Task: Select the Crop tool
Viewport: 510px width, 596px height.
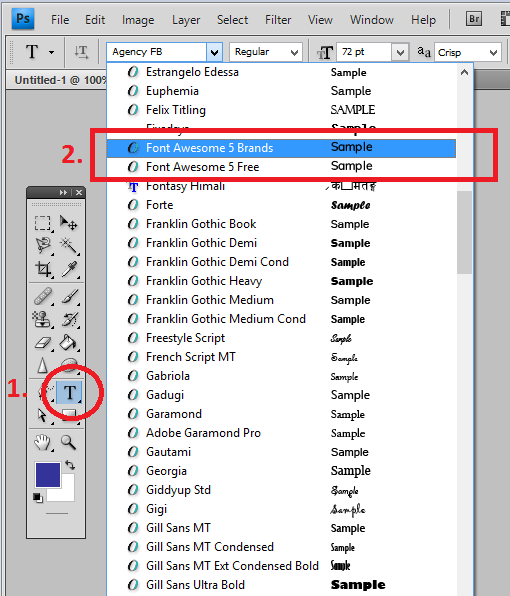Action: click(x=43, y=269)
